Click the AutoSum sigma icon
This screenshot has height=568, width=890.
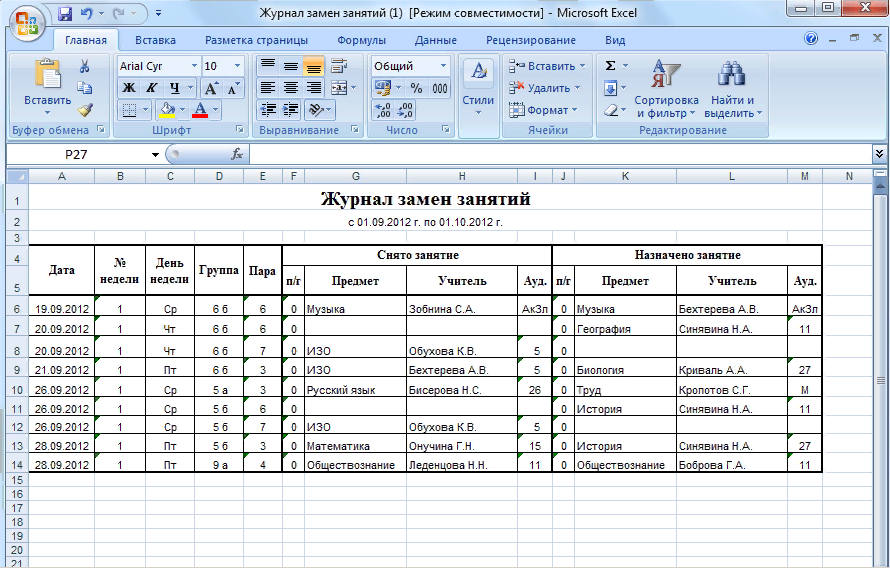610,66
